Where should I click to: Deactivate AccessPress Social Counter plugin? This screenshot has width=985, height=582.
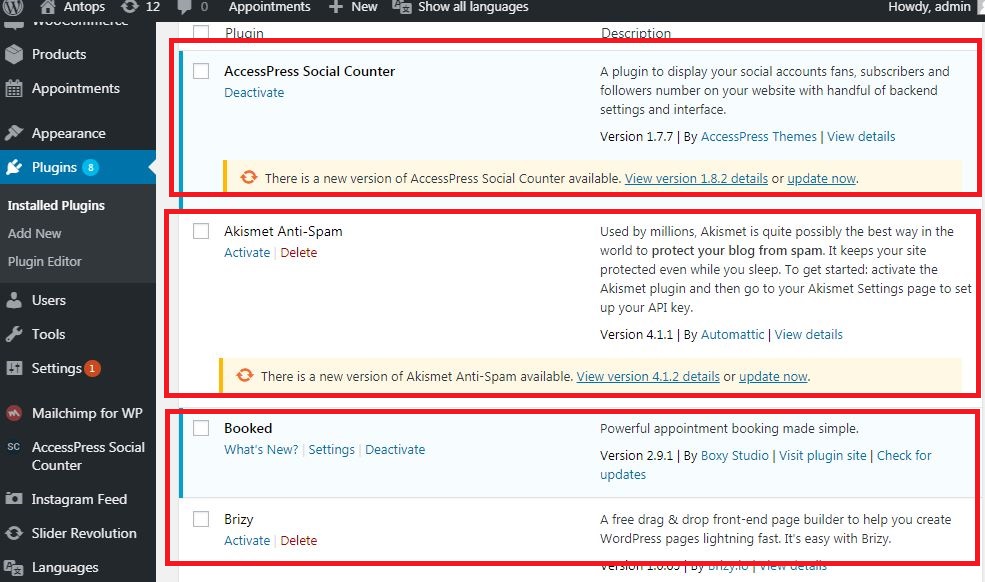[254, 92]
